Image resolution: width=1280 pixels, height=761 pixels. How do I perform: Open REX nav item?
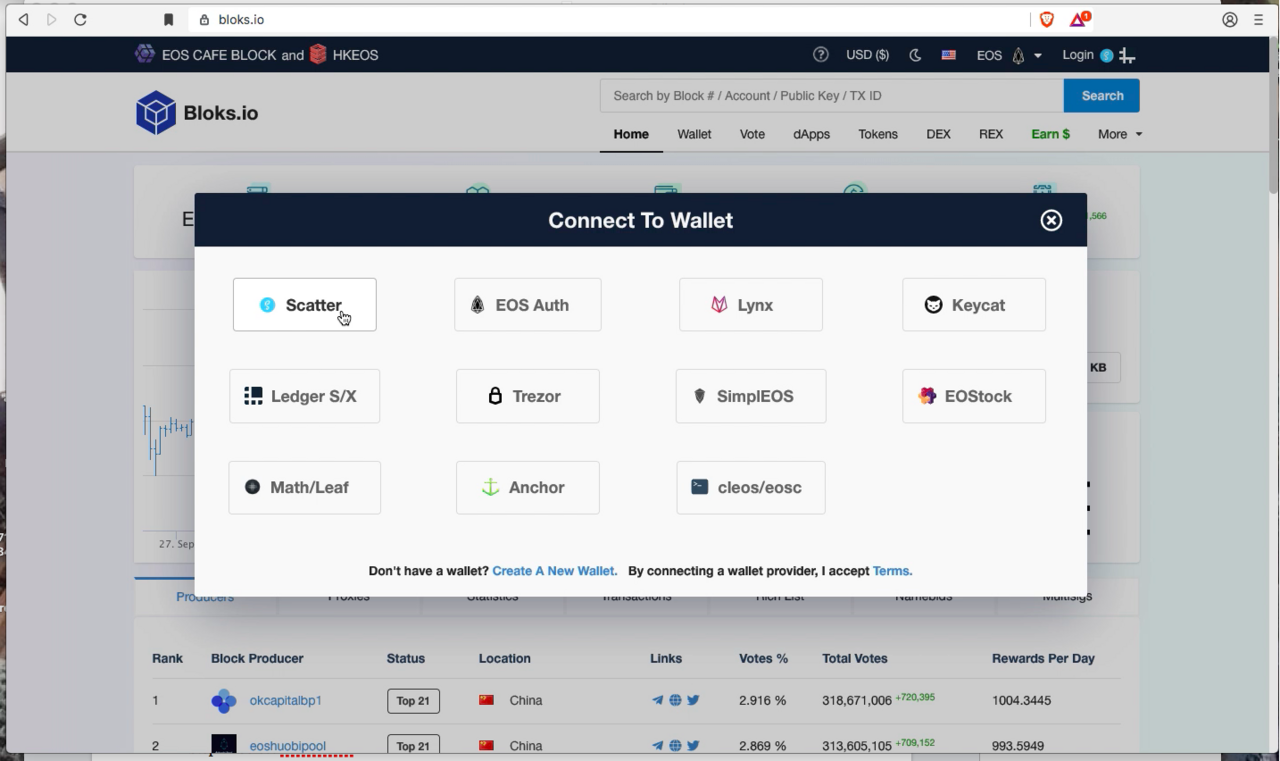(991, 134)
